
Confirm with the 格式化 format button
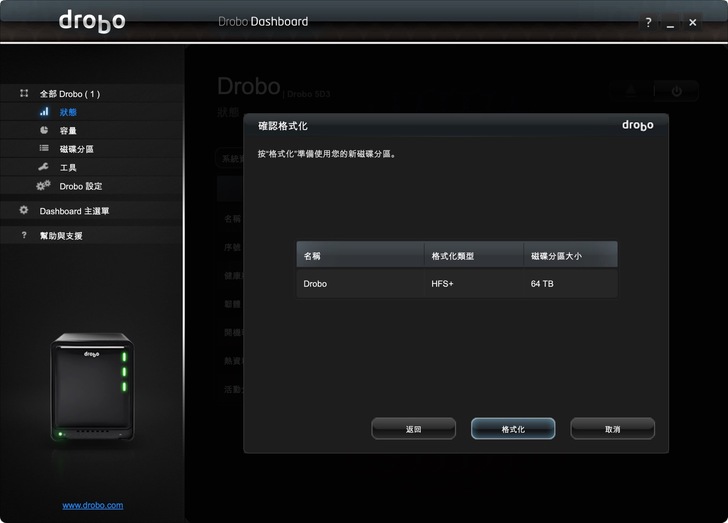click(x=512, y=429)
